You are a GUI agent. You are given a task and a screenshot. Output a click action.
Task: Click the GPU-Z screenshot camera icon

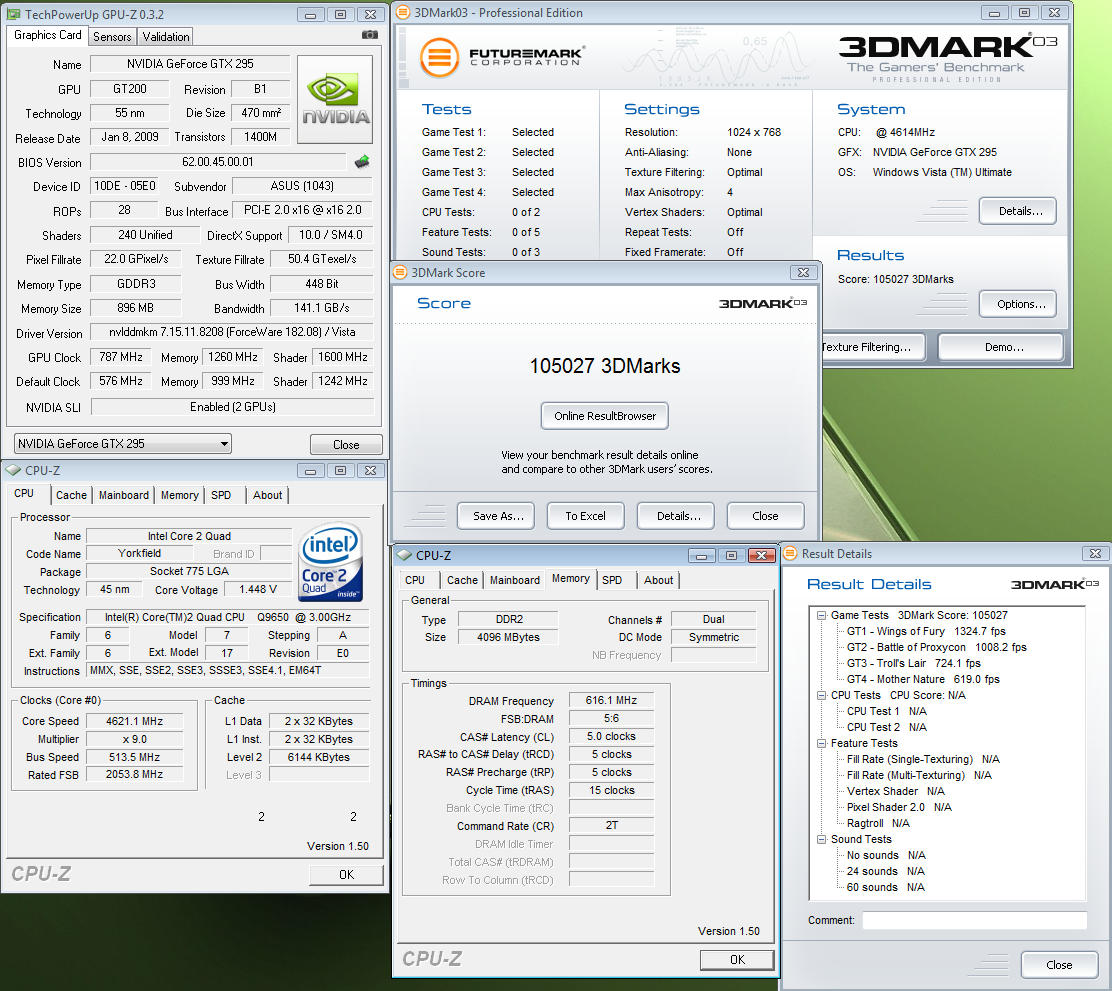[369, 35]
